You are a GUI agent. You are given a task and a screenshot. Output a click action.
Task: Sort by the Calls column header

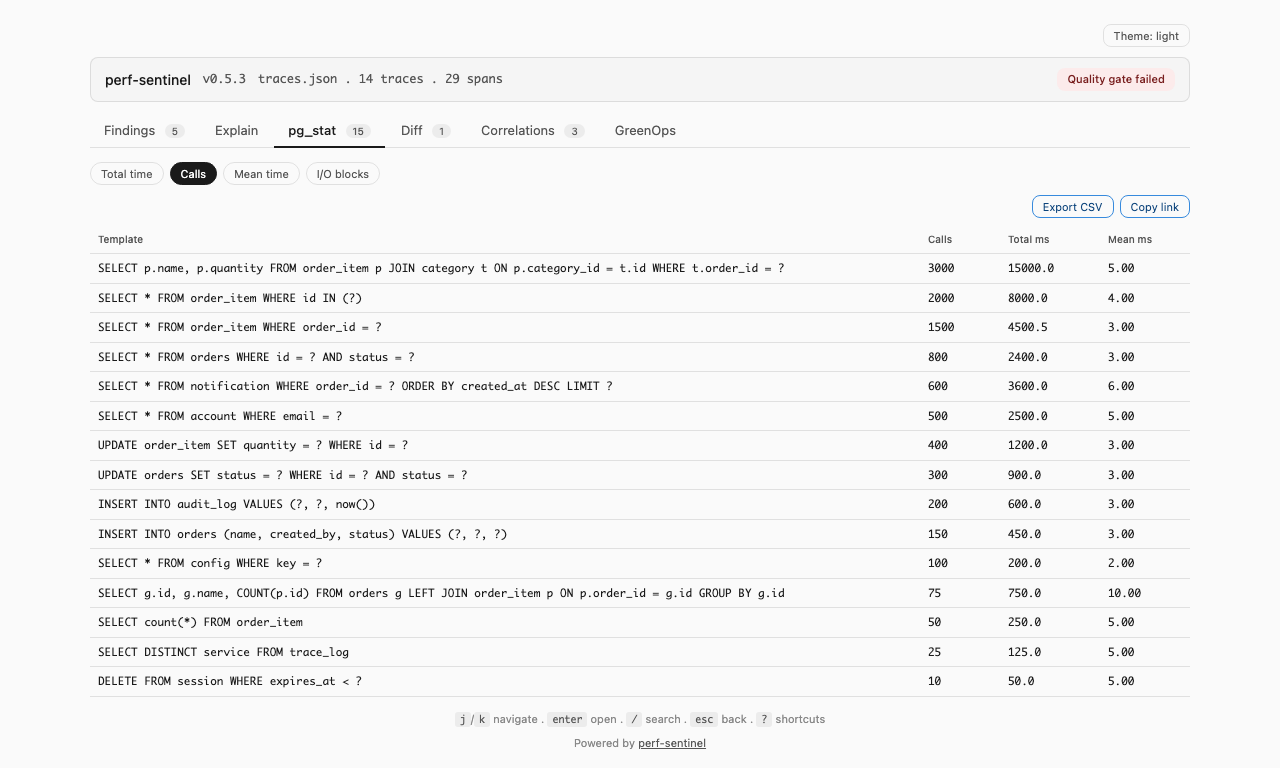(x=938, y=239)
